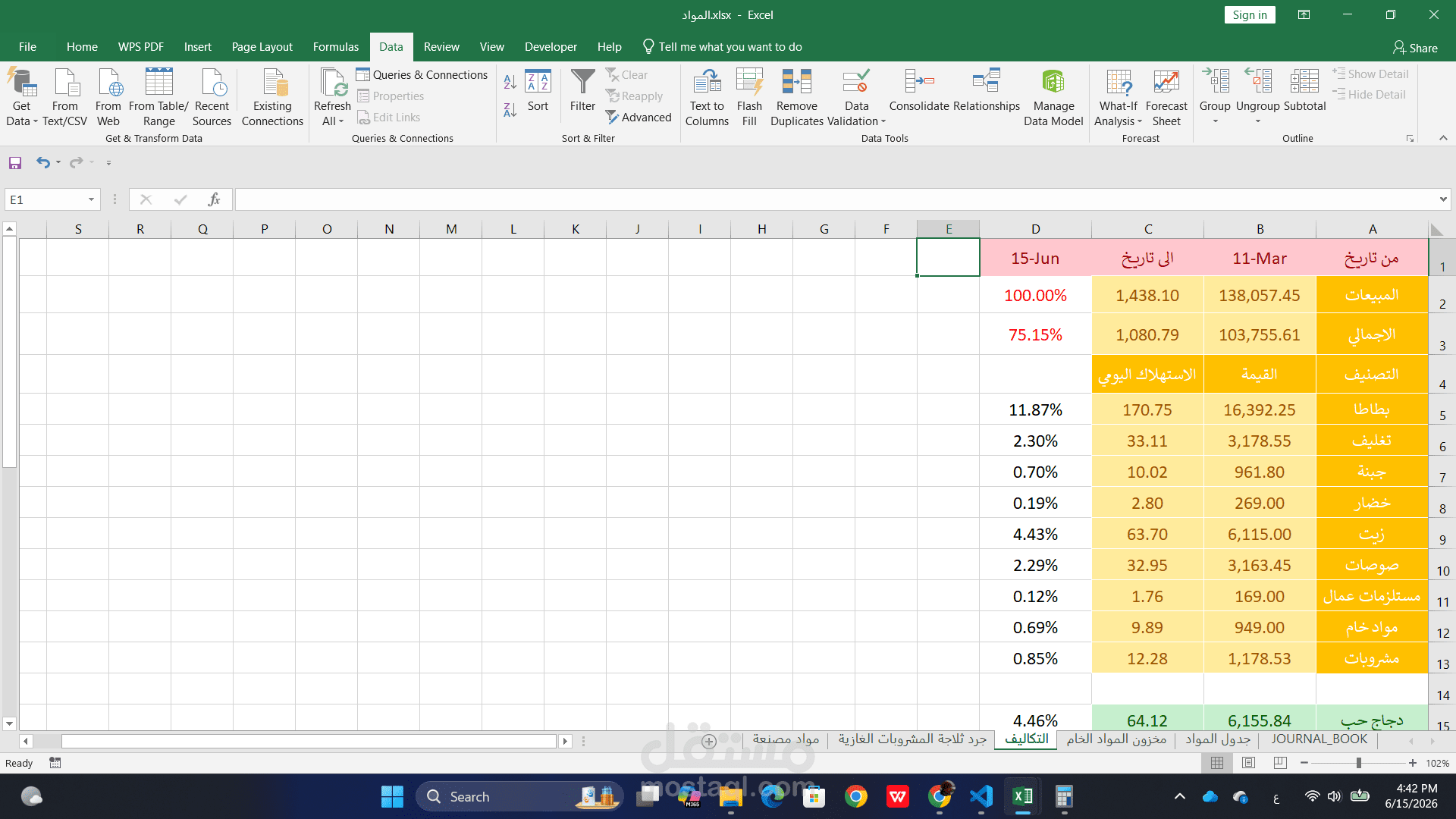Screen dimensions: 1456x819
Task: Sort A to Z ascending
Action: tap(510, 82)
